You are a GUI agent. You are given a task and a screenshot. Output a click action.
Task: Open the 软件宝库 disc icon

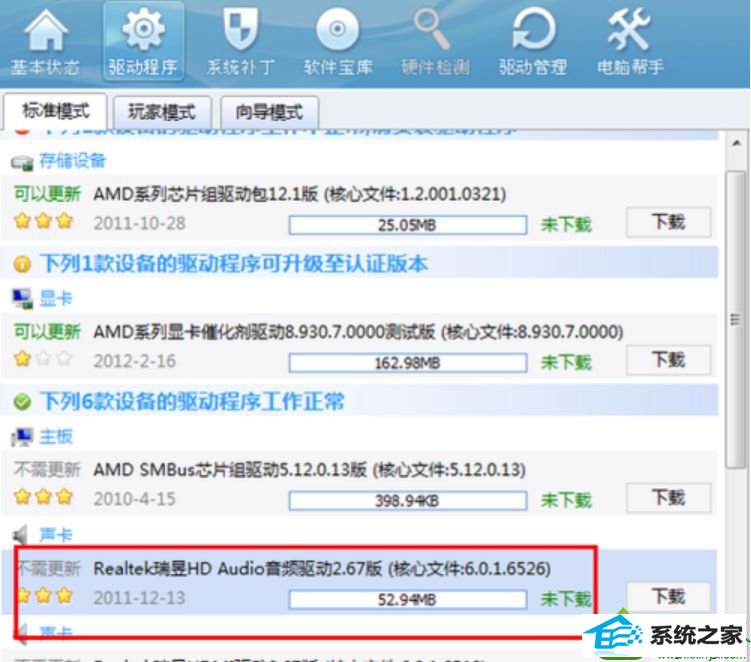[x=338, y=30]
